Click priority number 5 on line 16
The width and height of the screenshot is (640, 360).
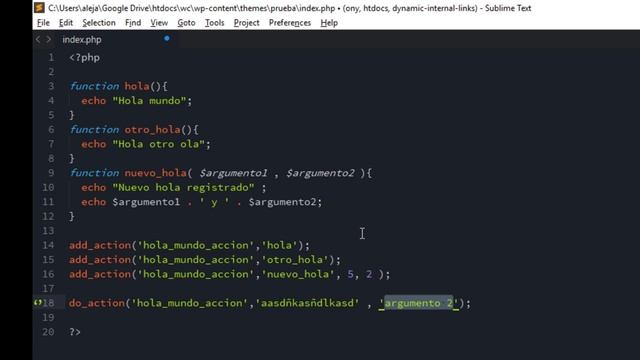[x=350, y=274]
